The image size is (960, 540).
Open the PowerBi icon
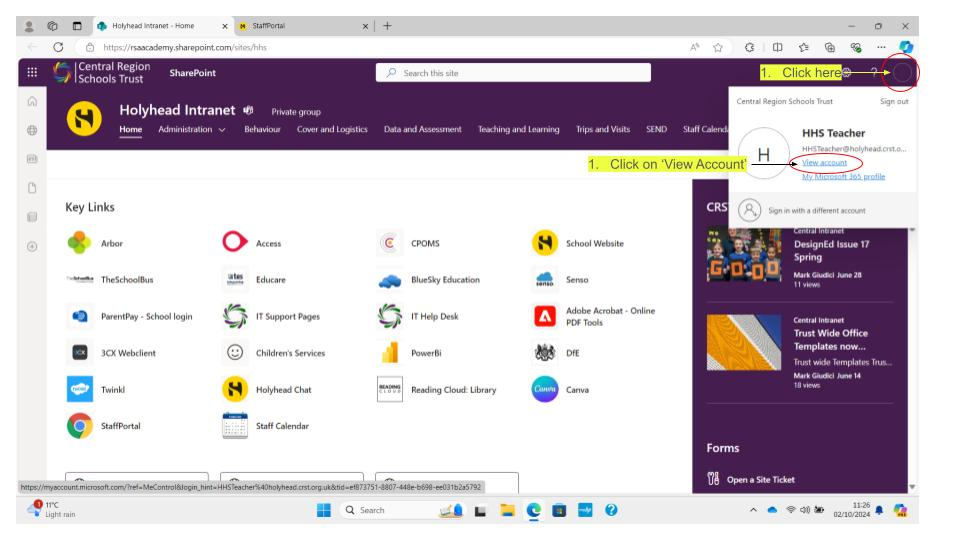point(390,353)
